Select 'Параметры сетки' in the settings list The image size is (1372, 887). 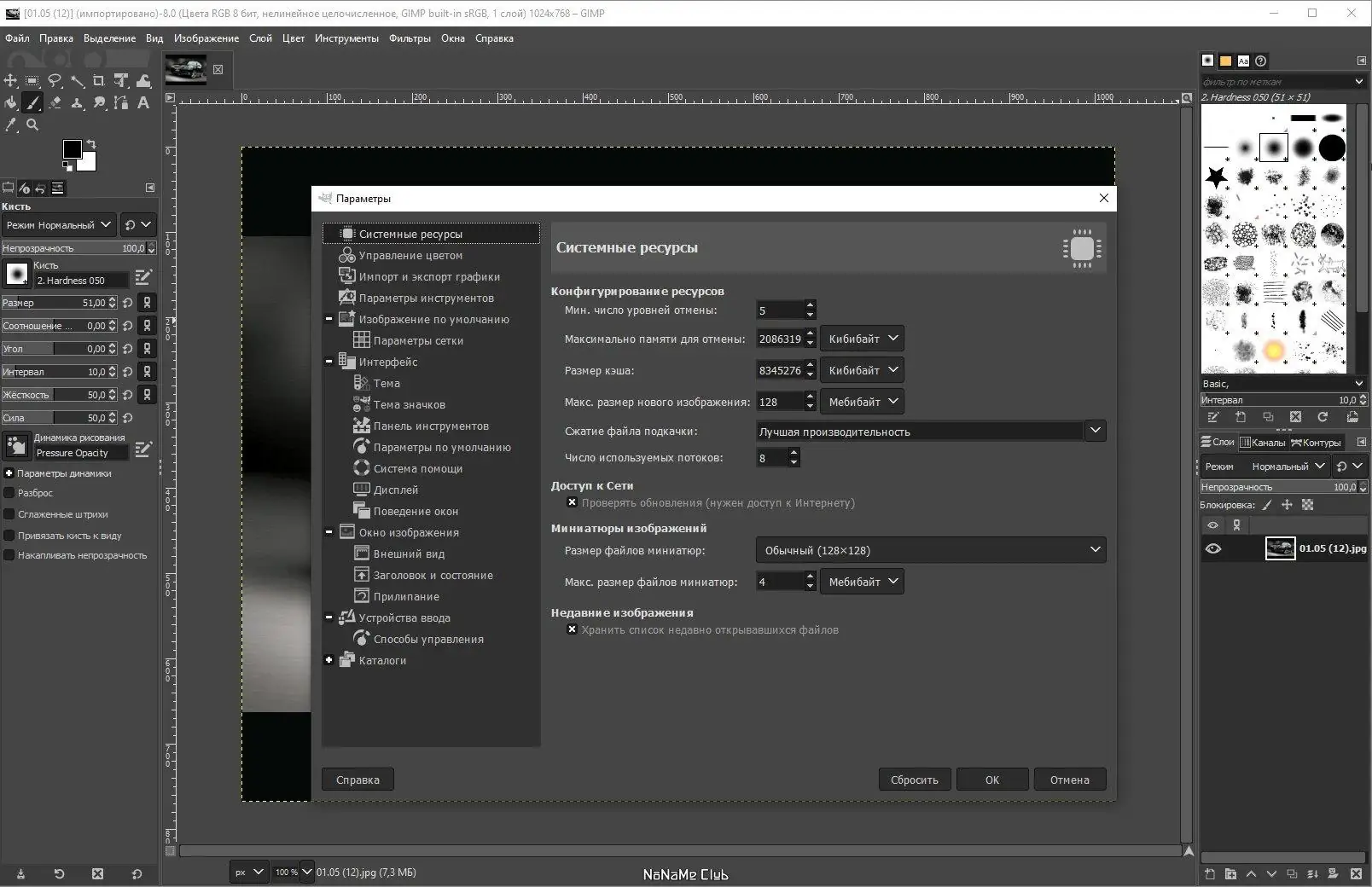click(x=418, y=340)
